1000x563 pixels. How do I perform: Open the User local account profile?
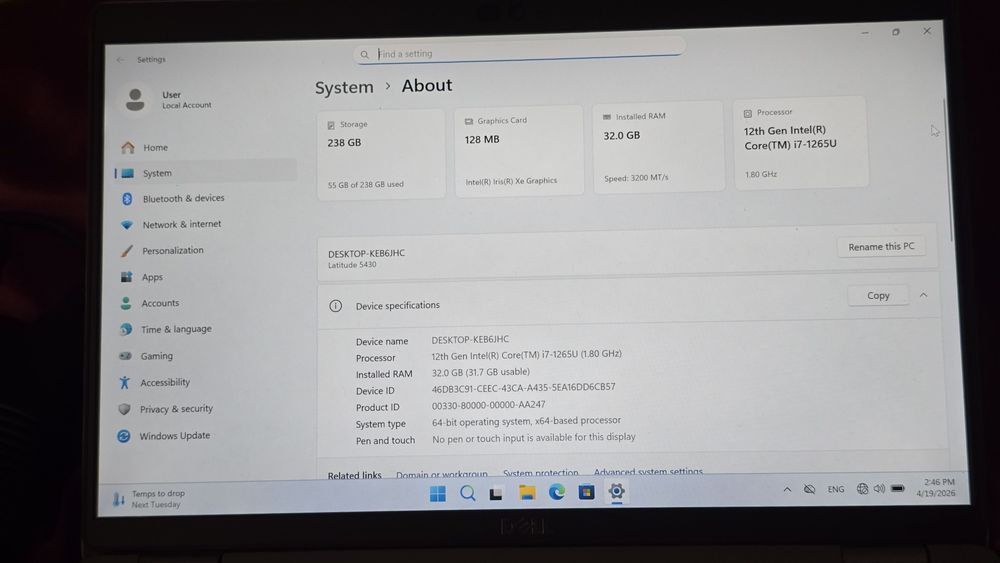click(x=169, y=99)
